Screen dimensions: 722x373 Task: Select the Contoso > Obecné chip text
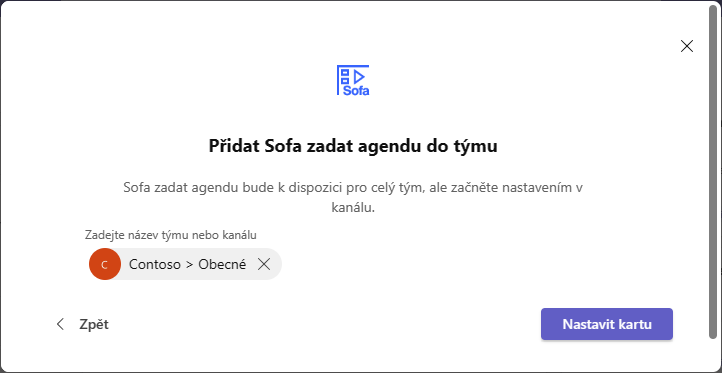pos(187,264)
